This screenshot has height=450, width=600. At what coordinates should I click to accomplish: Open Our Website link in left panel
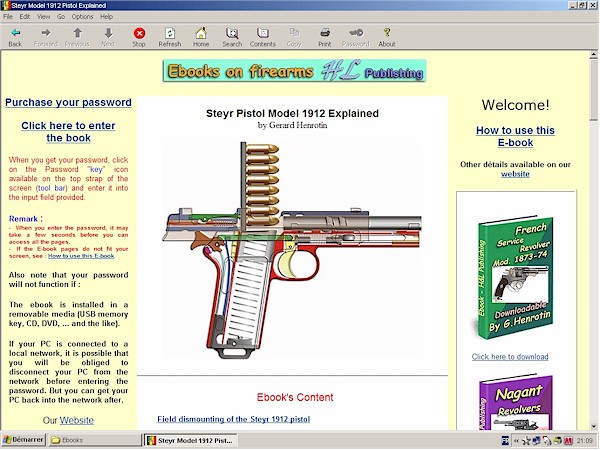[77, 420]
